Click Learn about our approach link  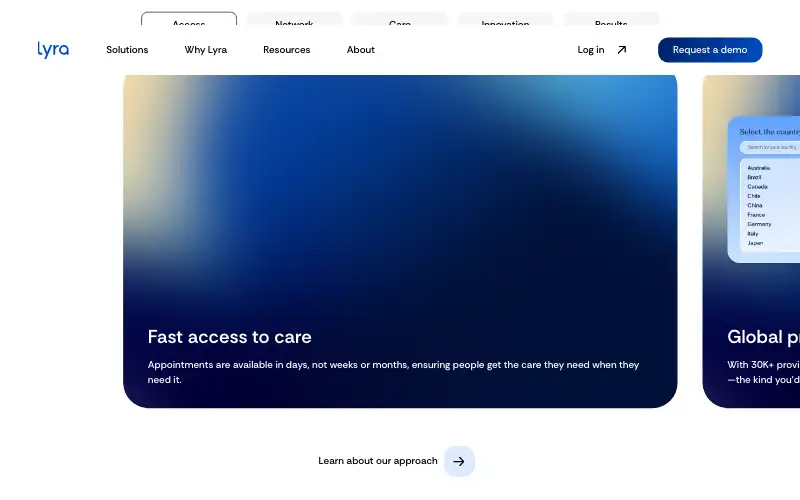click(378, 461)
